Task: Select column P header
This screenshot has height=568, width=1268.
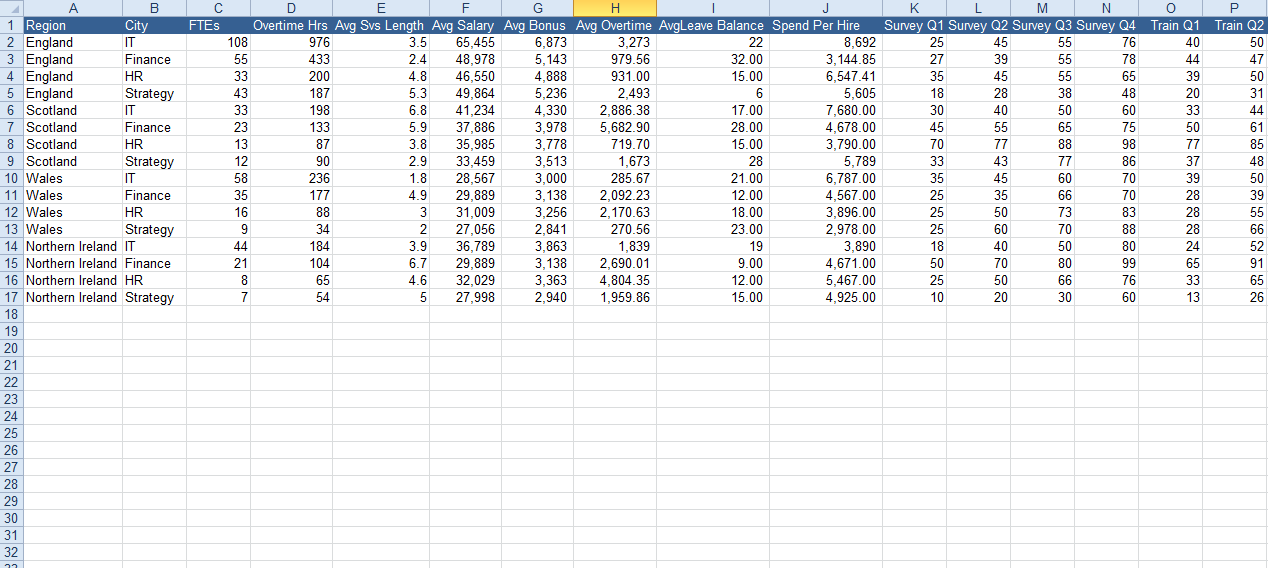Action: pos(1235,8)
